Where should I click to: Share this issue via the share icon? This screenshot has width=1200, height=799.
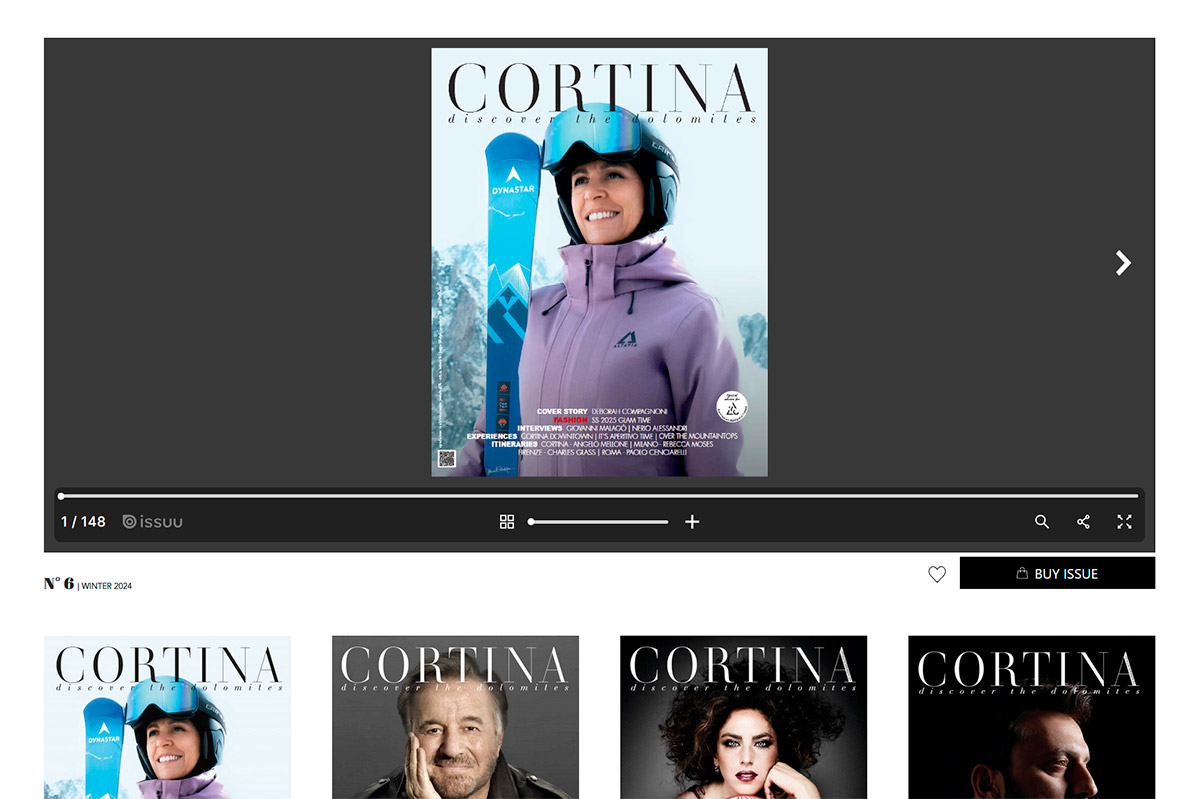pyautogui.click(x=1083, y=522)
